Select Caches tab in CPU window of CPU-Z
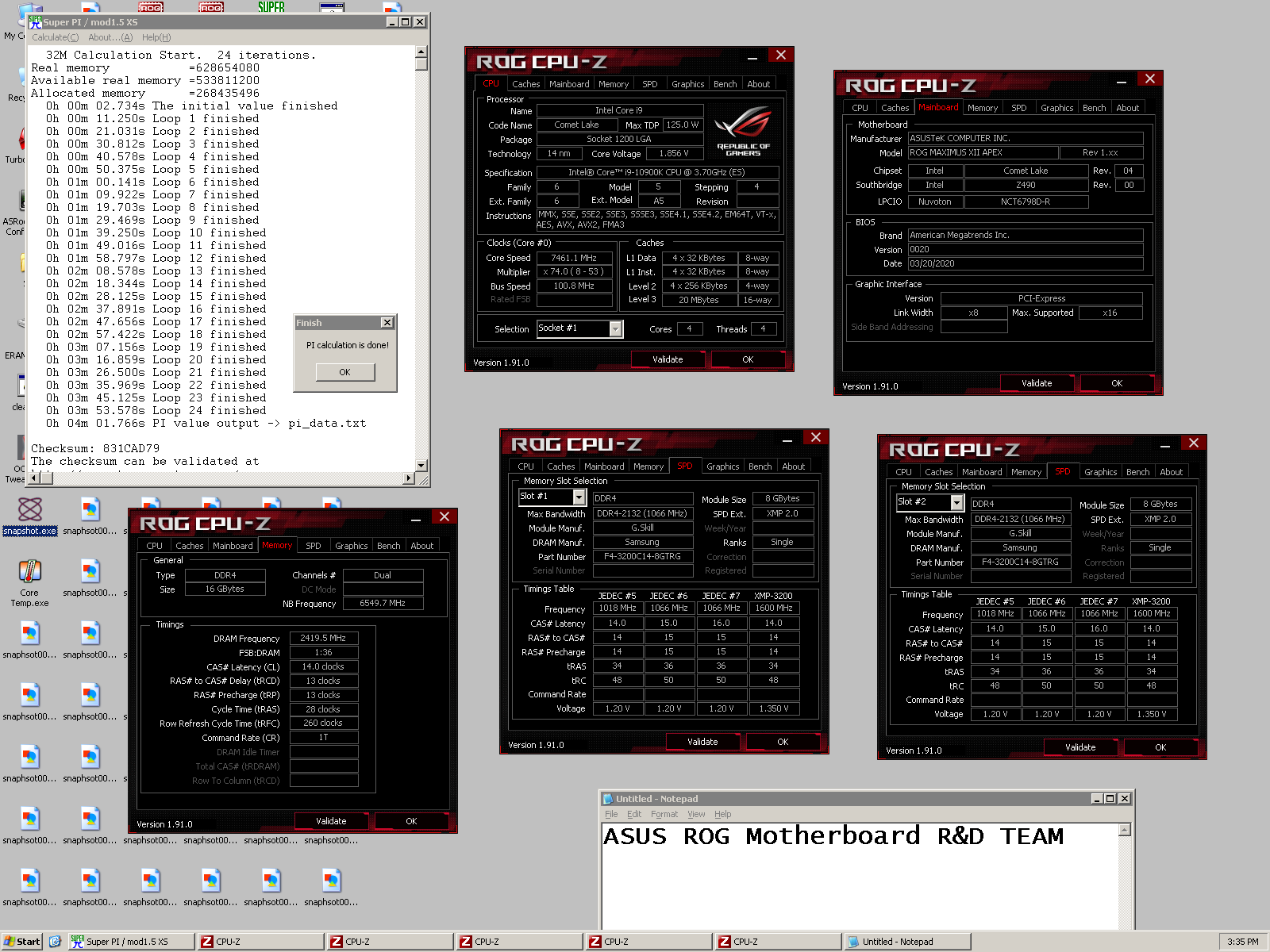 pyautogui.click(x=525, y=84)
